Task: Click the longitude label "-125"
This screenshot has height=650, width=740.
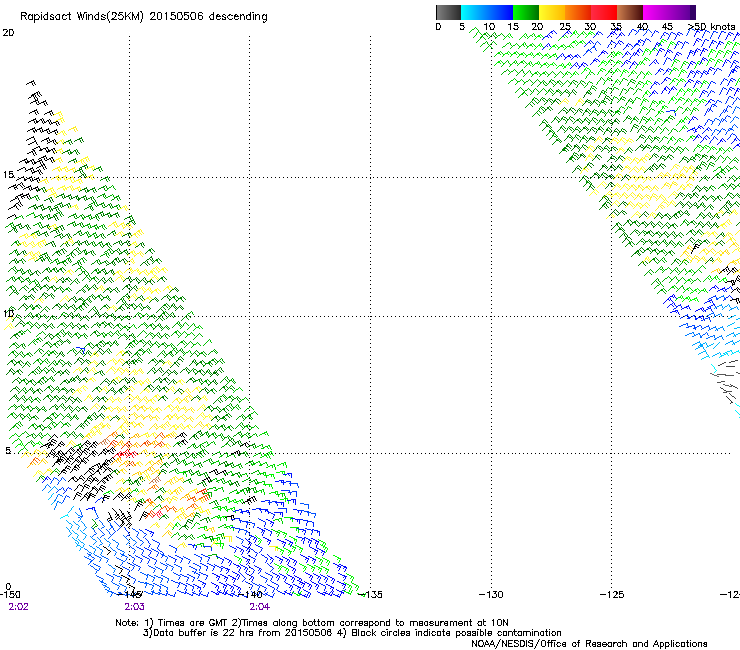Action: coord(612,595)
